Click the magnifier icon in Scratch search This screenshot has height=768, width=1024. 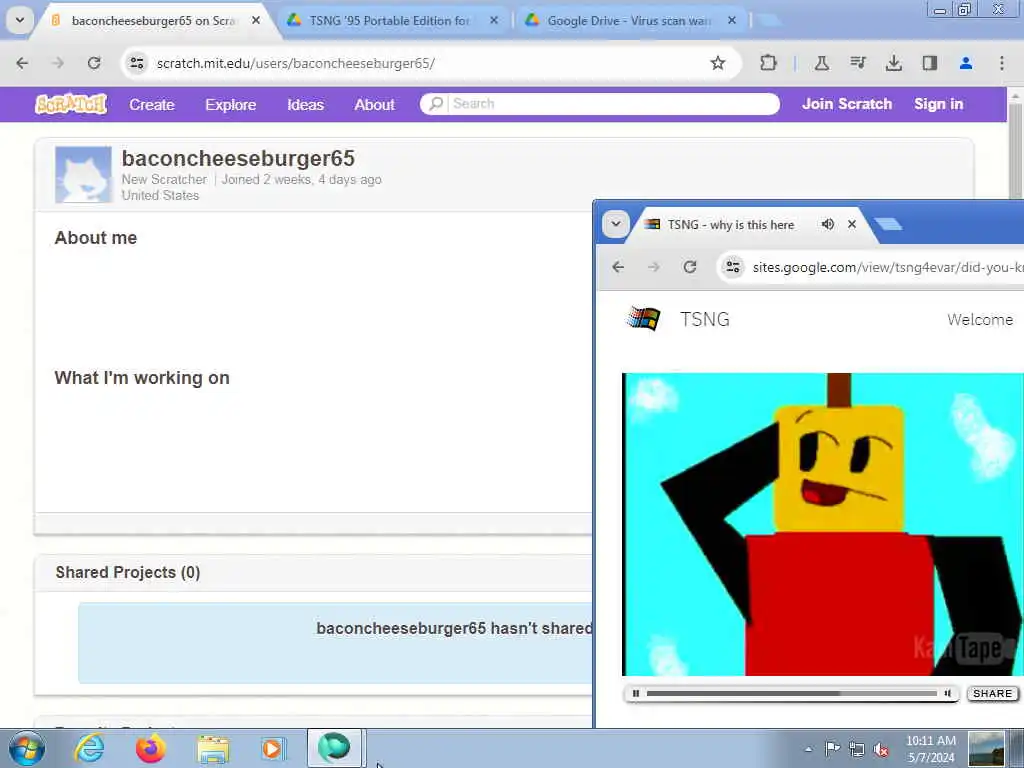[x=436, y=104]
